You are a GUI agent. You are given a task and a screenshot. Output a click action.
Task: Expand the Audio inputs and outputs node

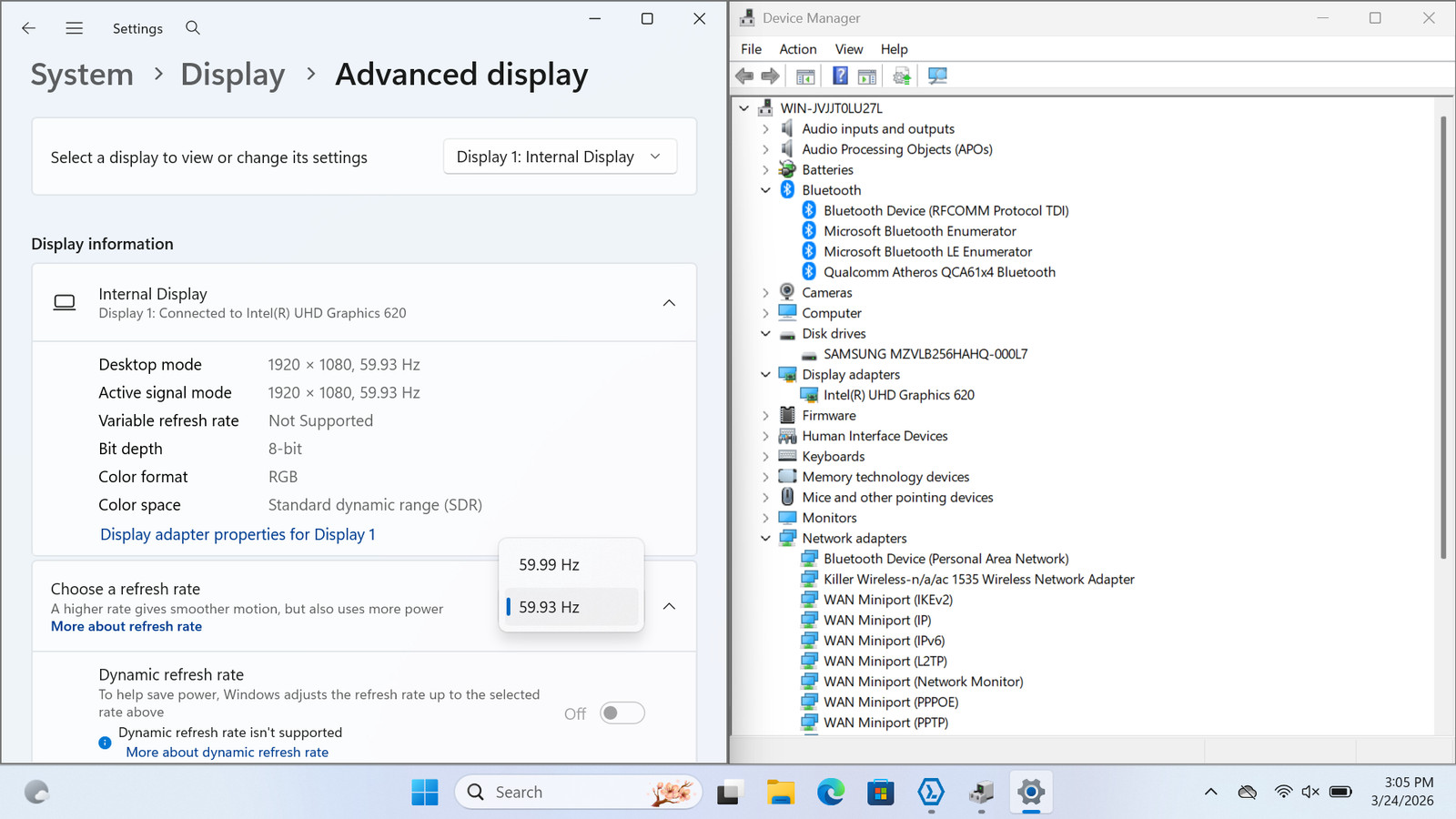click(765, 129)
